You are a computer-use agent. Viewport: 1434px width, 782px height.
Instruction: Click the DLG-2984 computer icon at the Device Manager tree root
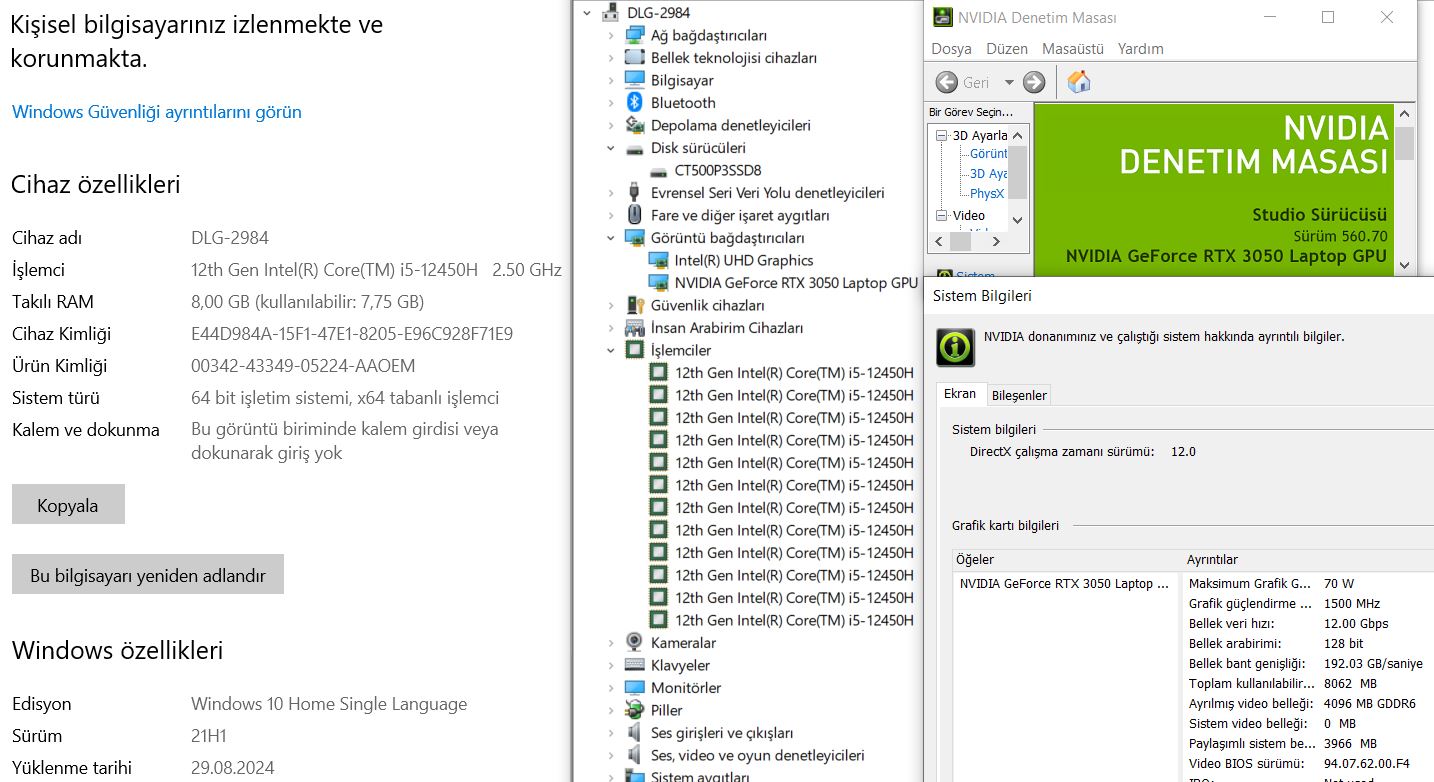click(610, 13)
